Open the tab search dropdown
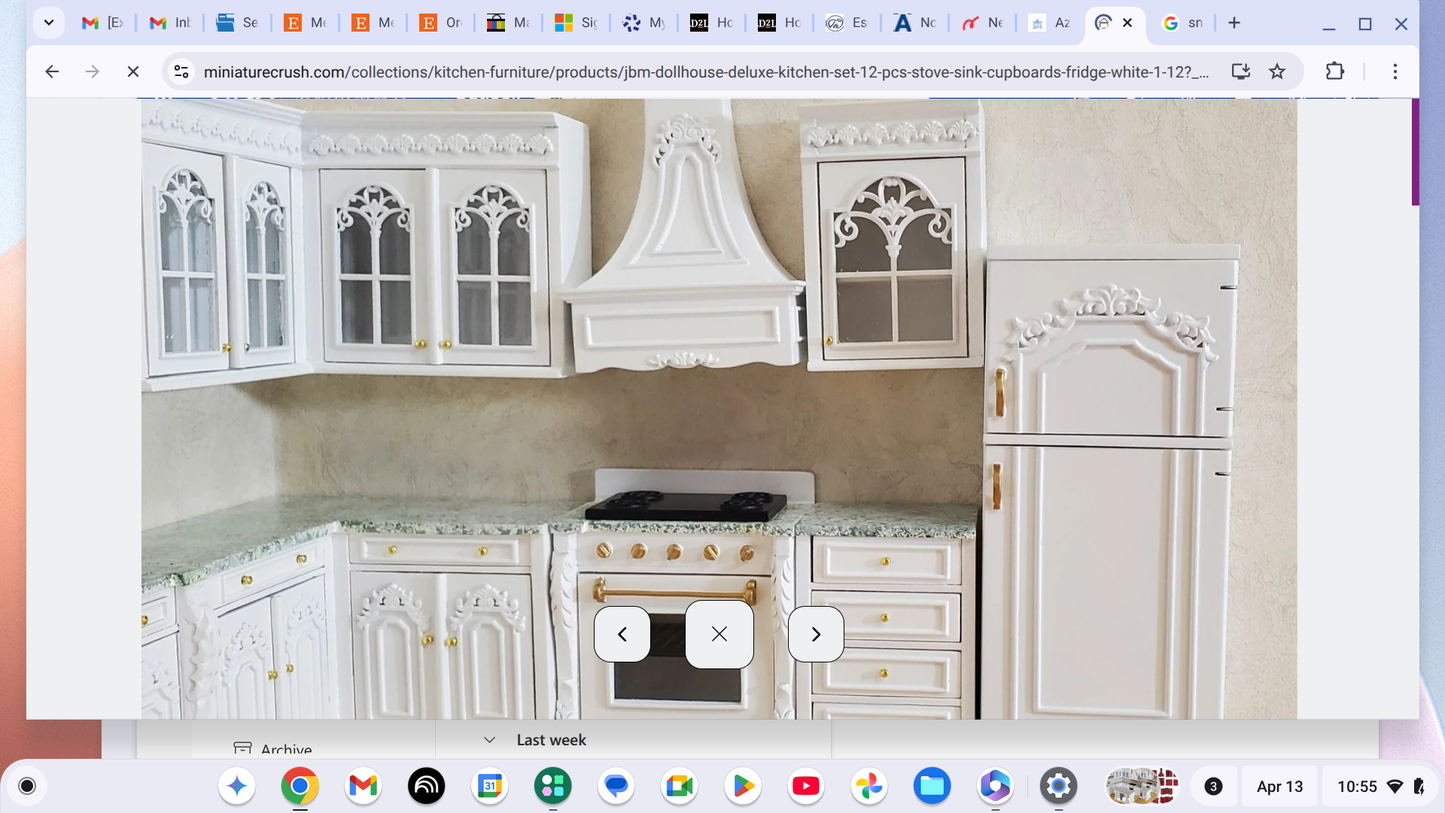 point(48,23)
